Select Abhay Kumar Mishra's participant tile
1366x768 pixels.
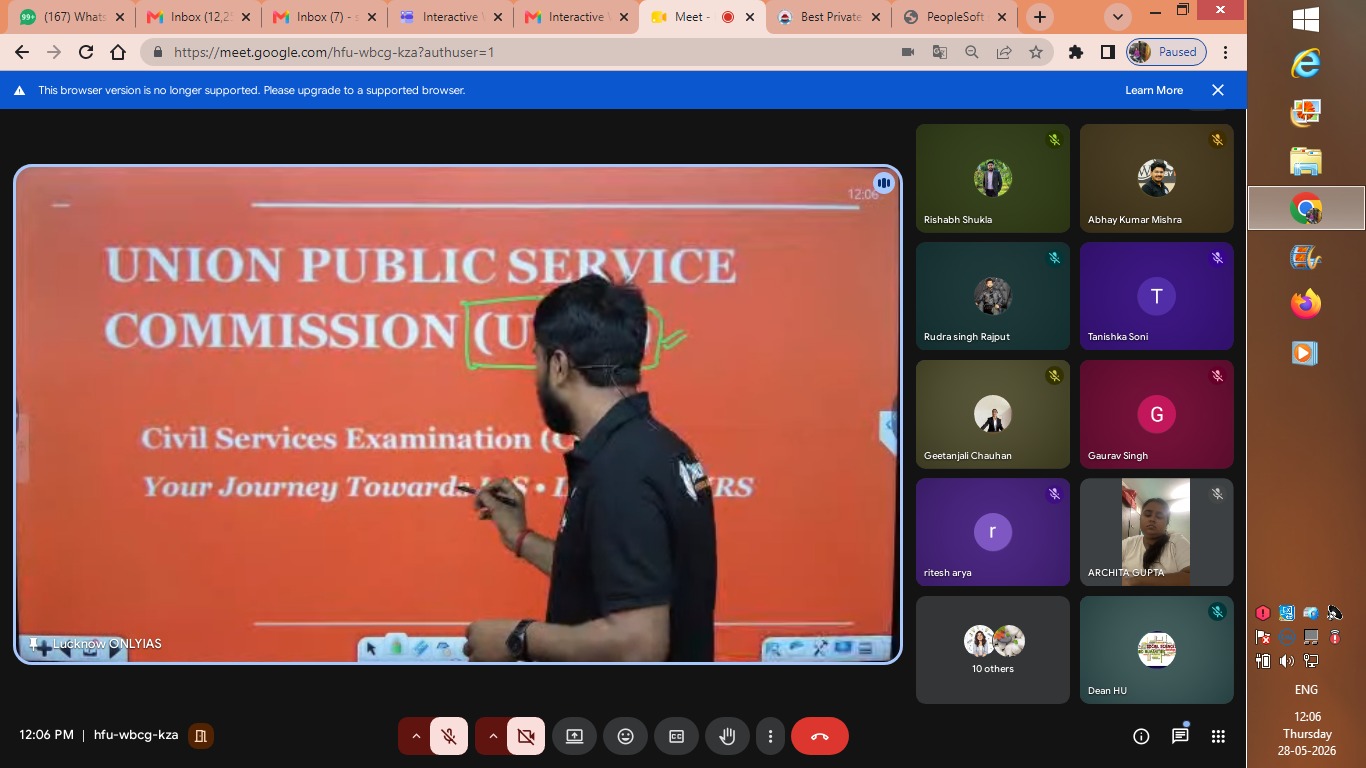click(1157, 178)
